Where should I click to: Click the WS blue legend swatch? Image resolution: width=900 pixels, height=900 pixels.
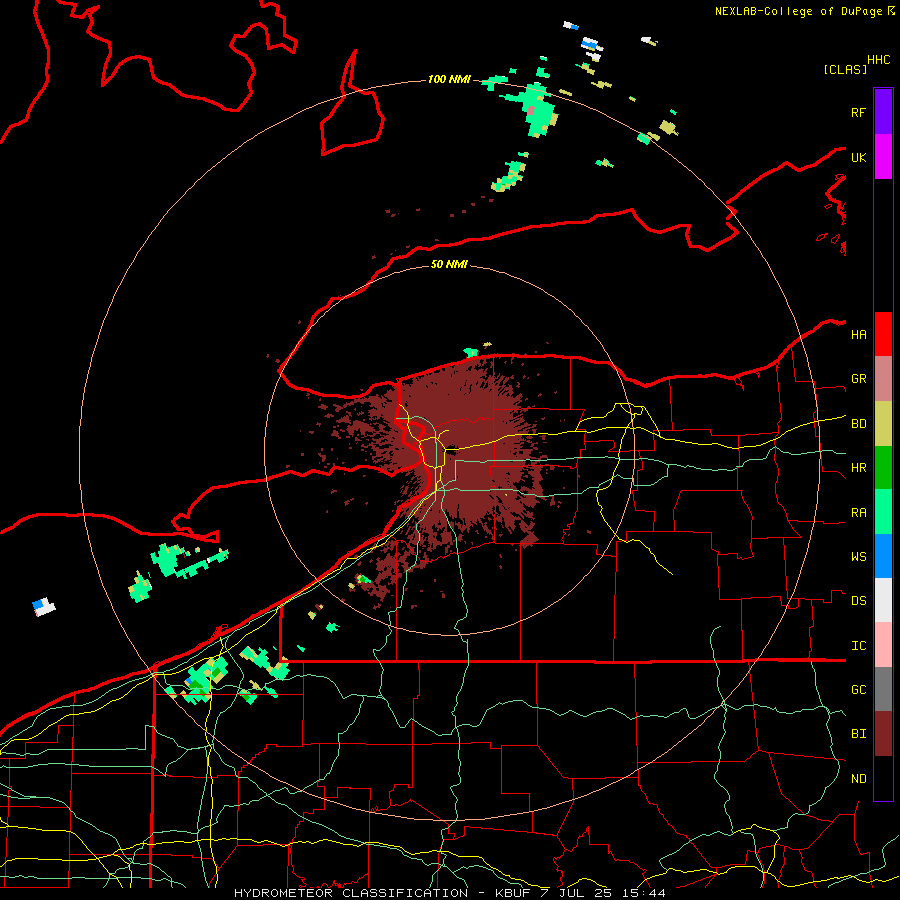tap(883, 556)
